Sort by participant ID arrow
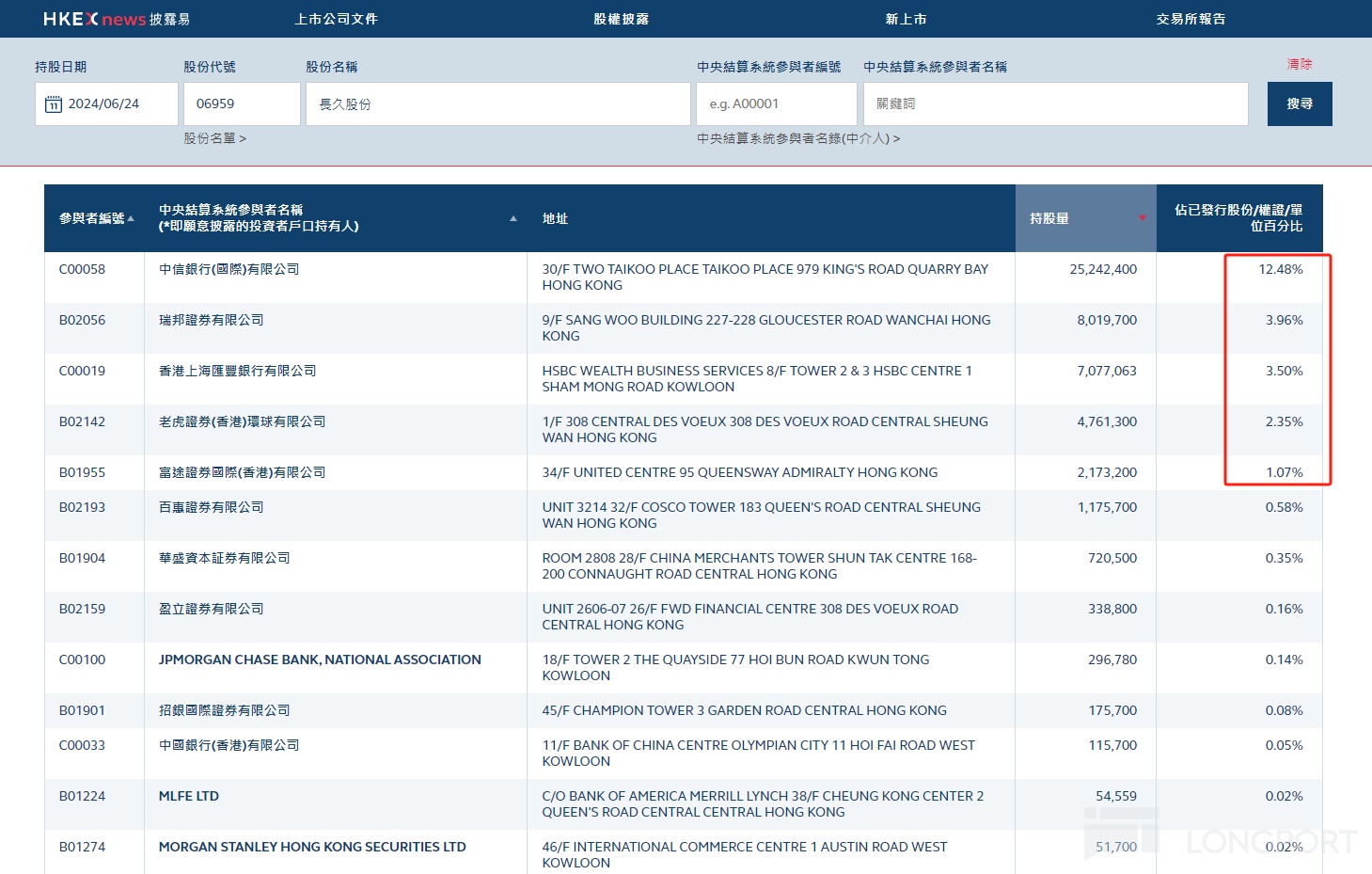The height and width of the screenshot is (874, 1372). (x=131, y=218)
